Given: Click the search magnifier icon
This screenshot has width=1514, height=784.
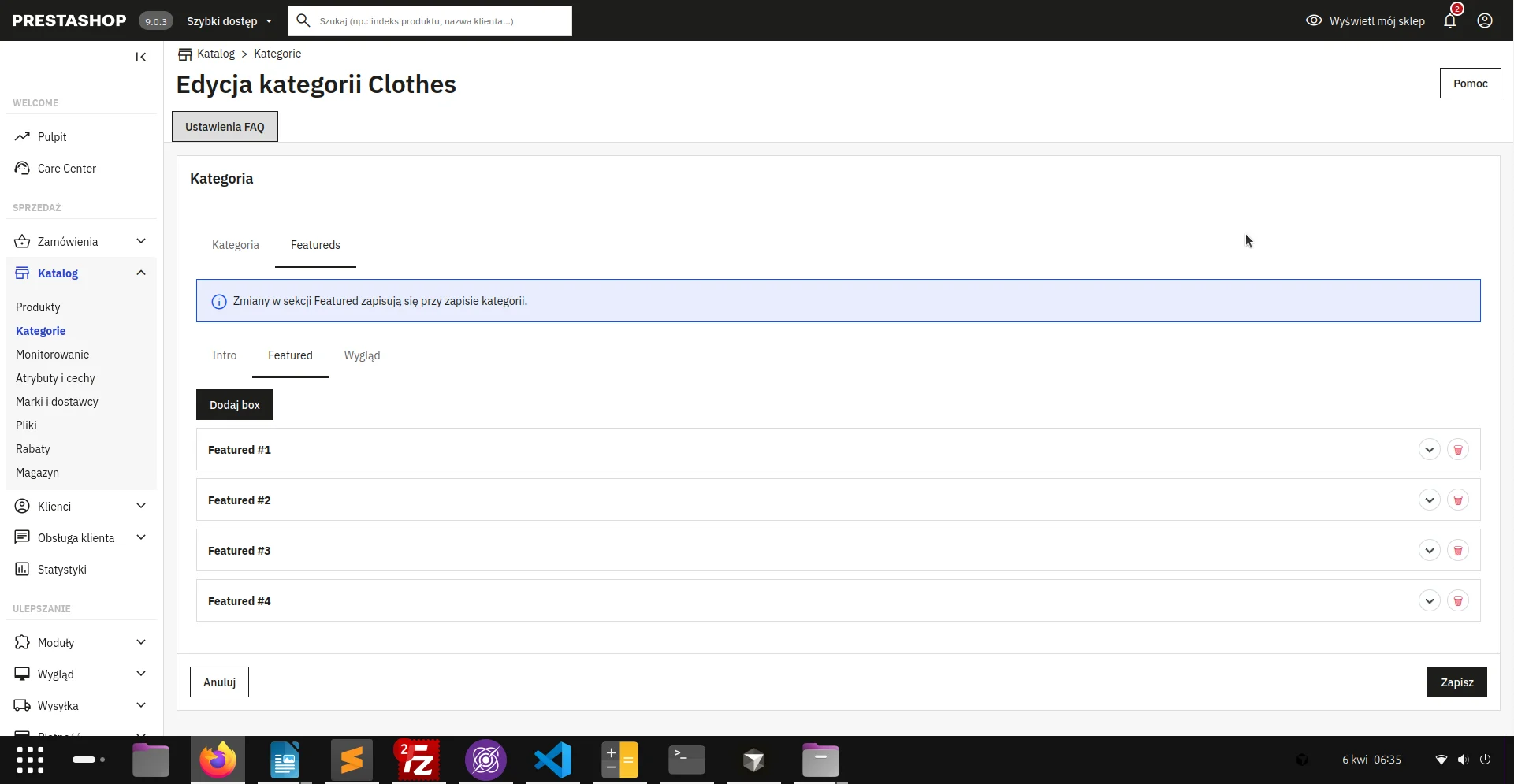Looking at the screenshot, I should [303, 20].
